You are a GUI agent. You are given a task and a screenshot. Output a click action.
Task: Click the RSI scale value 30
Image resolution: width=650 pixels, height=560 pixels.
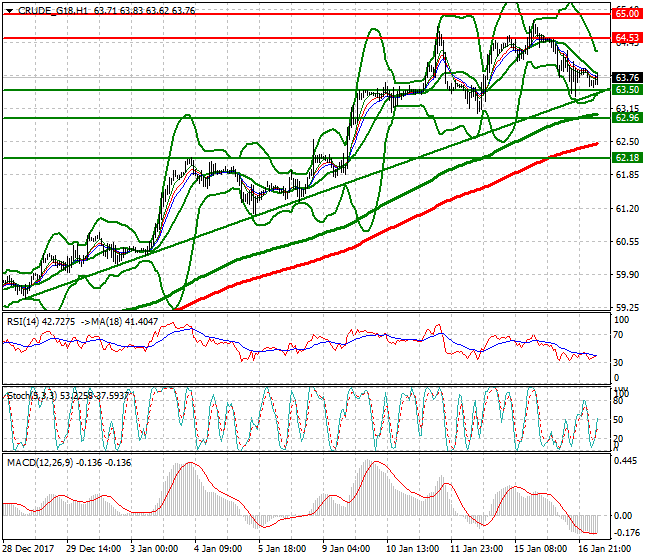(618, 362)
